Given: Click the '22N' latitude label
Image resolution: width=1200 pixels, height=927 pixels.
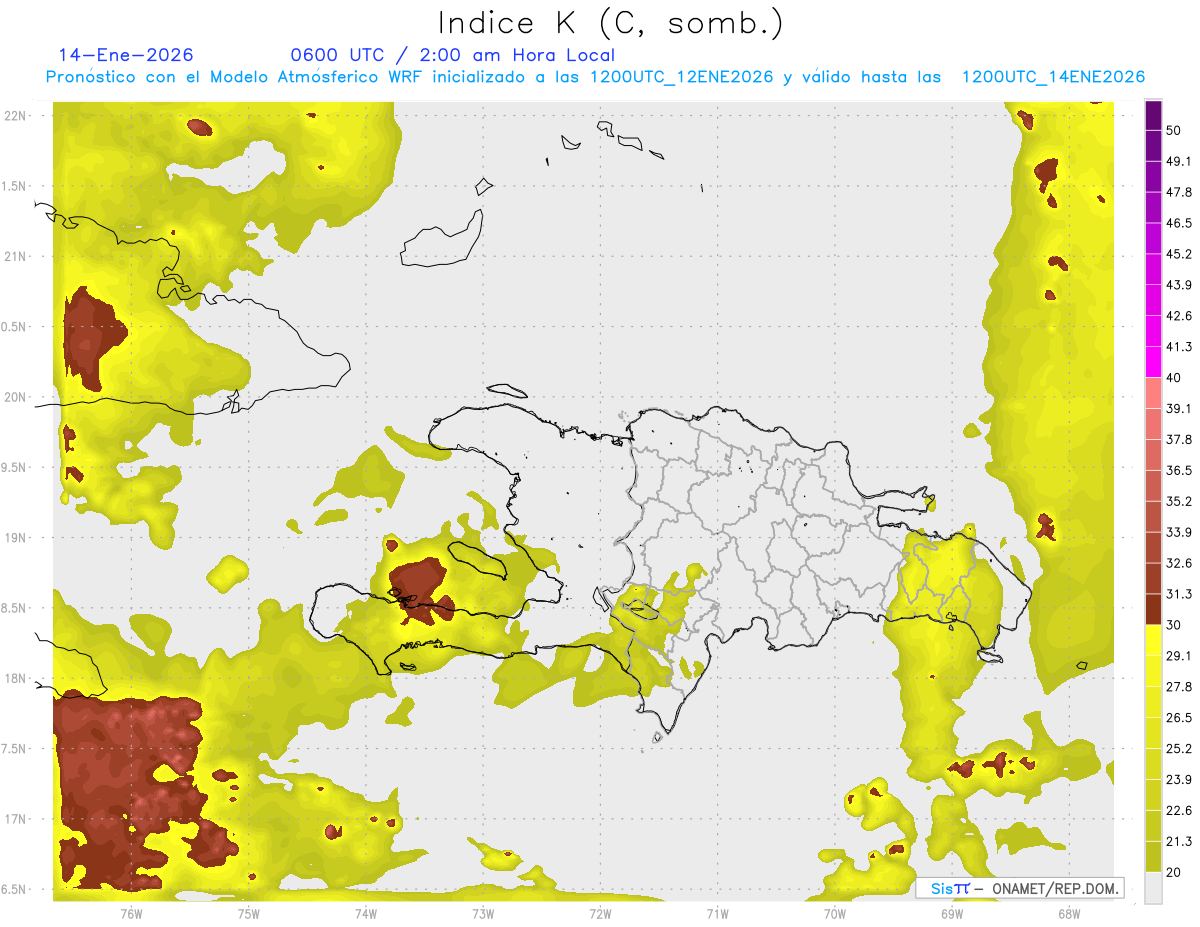Looking at the screenshot, I should tap(16, 116).
